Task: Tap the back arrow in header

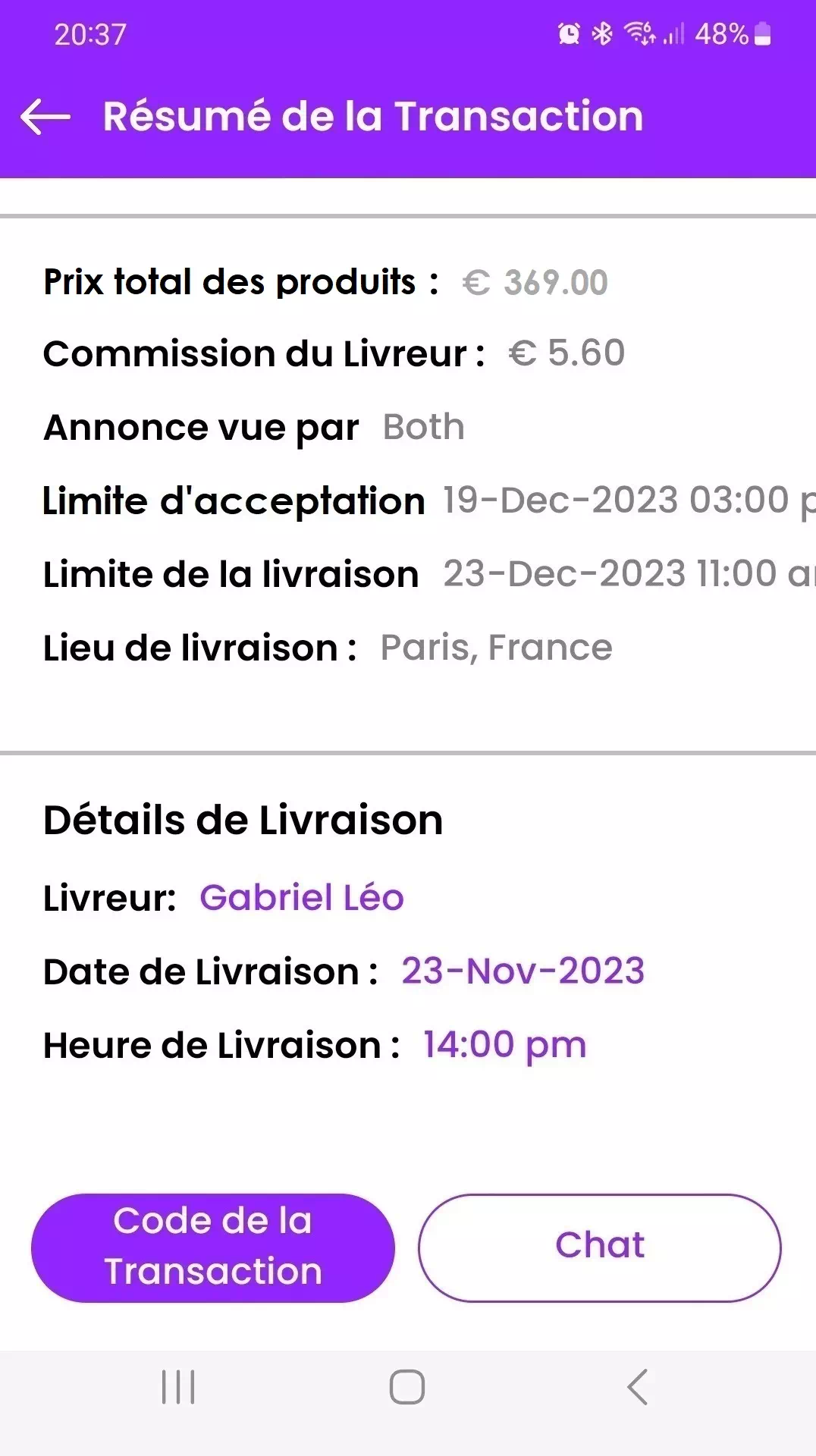Action: point(46,117)
